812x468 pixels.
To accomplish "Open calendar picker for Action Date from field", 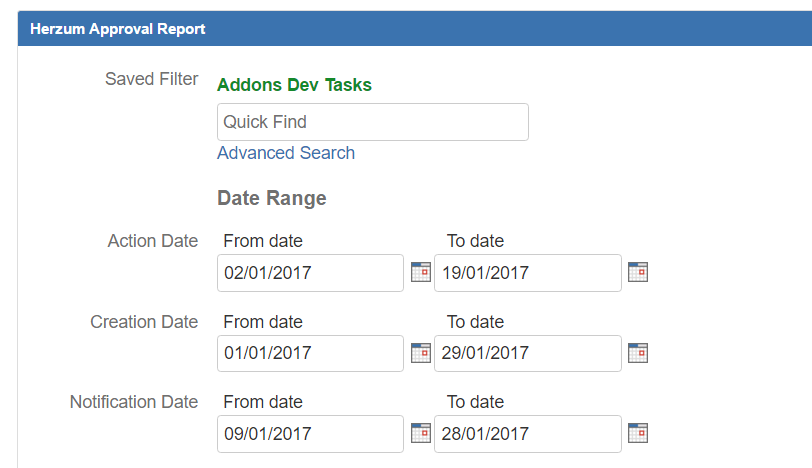I will (421, 272).
